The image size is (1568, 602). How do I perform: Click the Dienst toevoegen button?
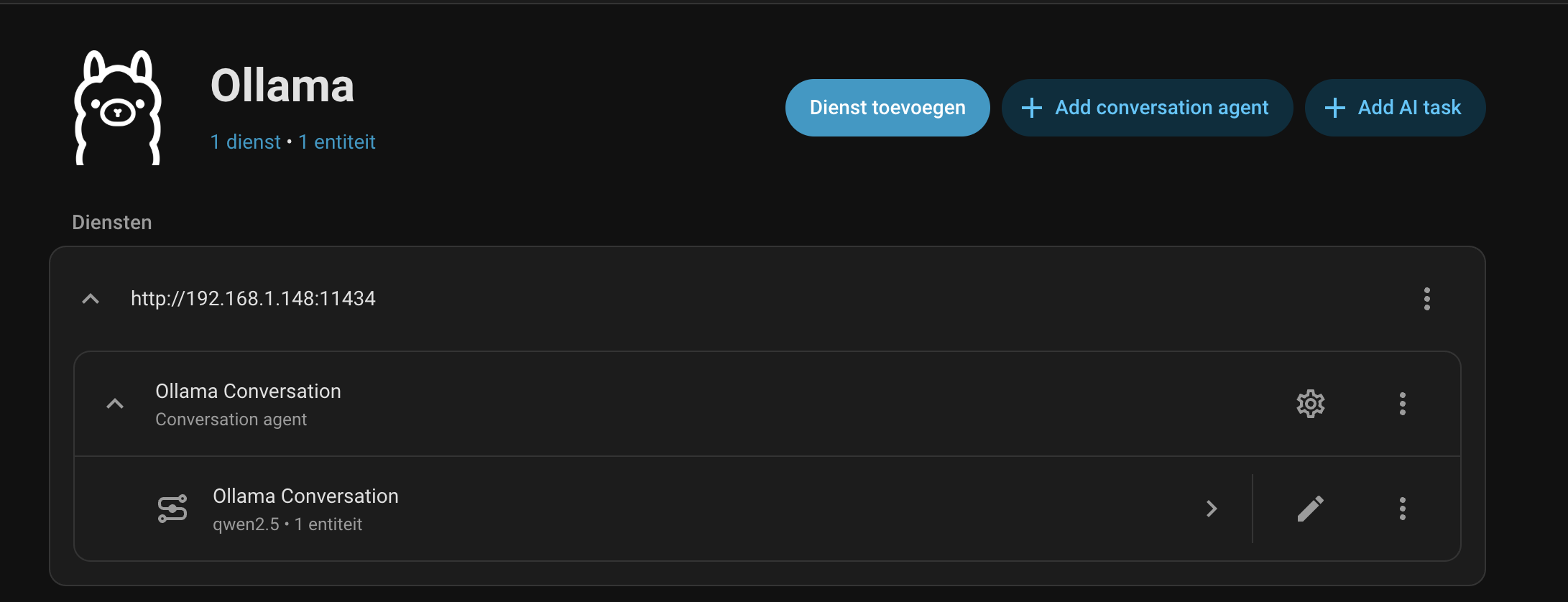pyautogui.click(x=887, y=108)
